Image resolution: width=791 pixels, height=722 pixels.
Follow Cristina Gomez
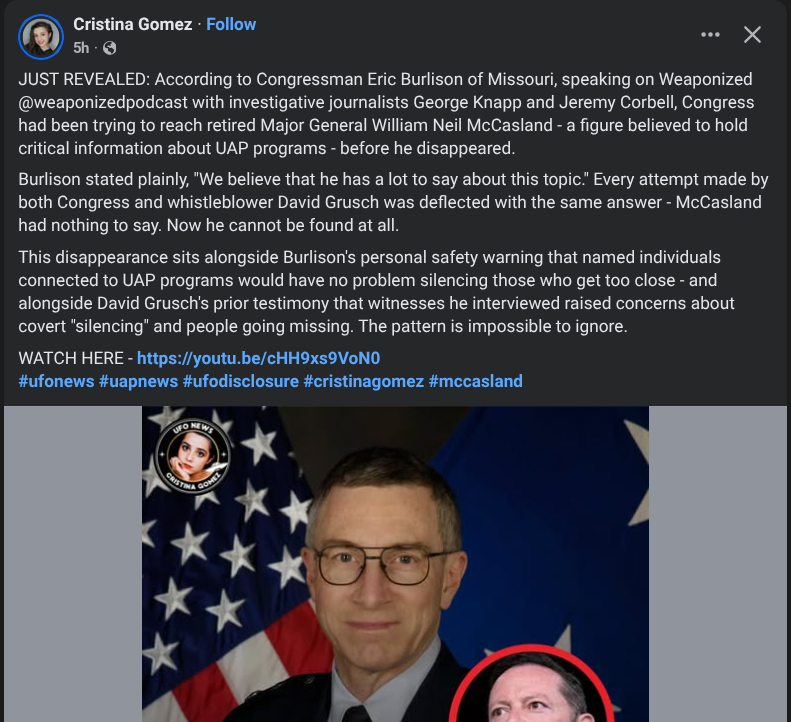click(x=231, y=24)
